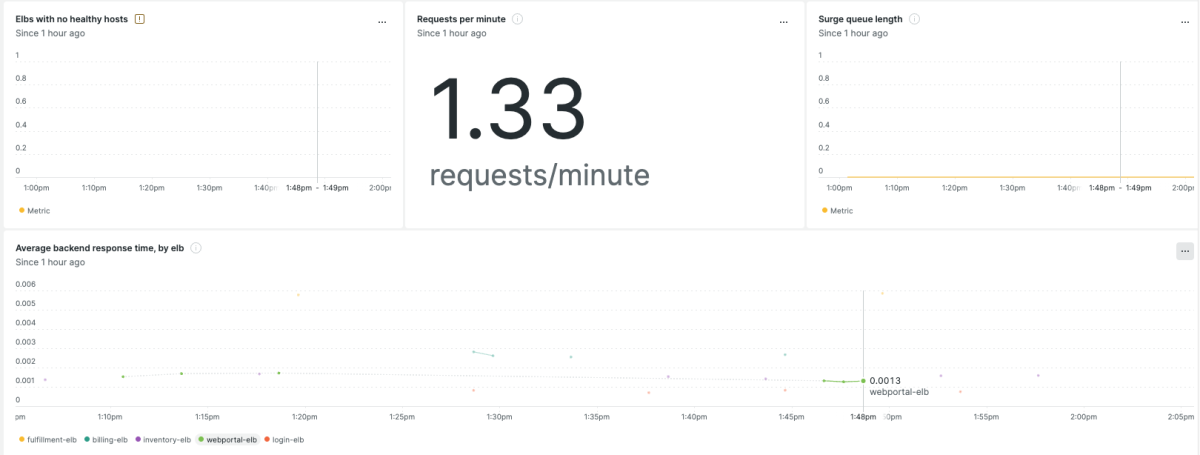
Task: Open ellipsis menu on Average backend response time chart
Action: 1184,251
